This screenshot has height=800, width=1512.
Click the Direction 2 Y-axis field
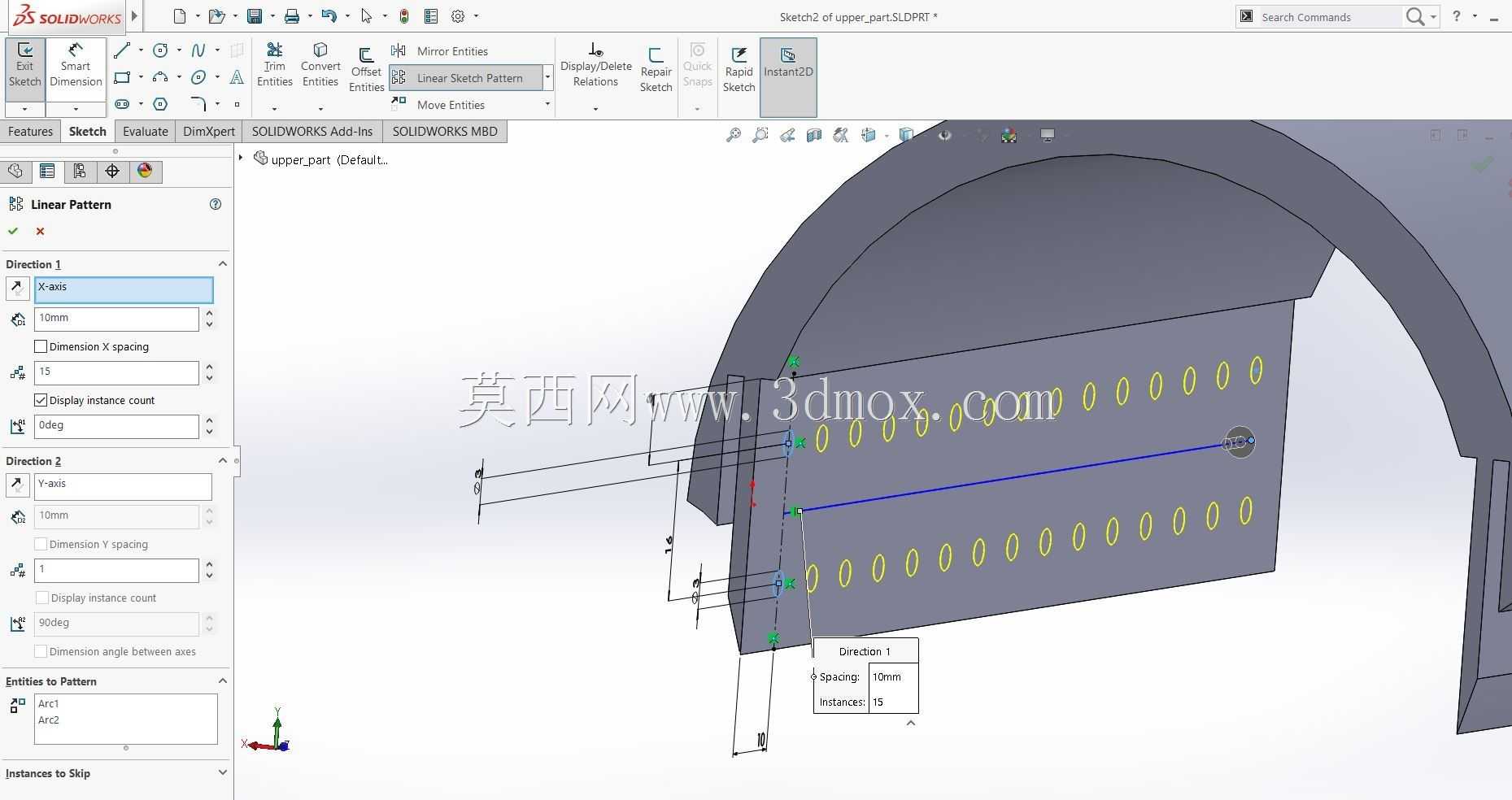(x=123, y=486)
